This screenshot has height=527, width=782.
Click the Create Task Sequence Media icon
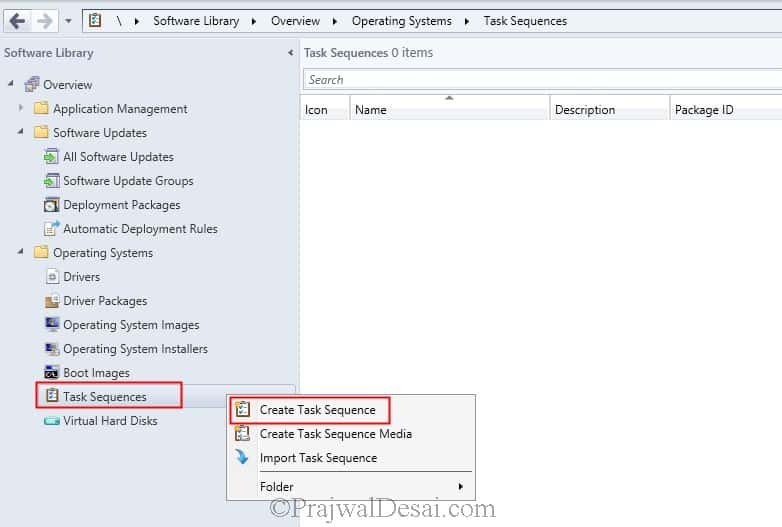pos(242,433)
